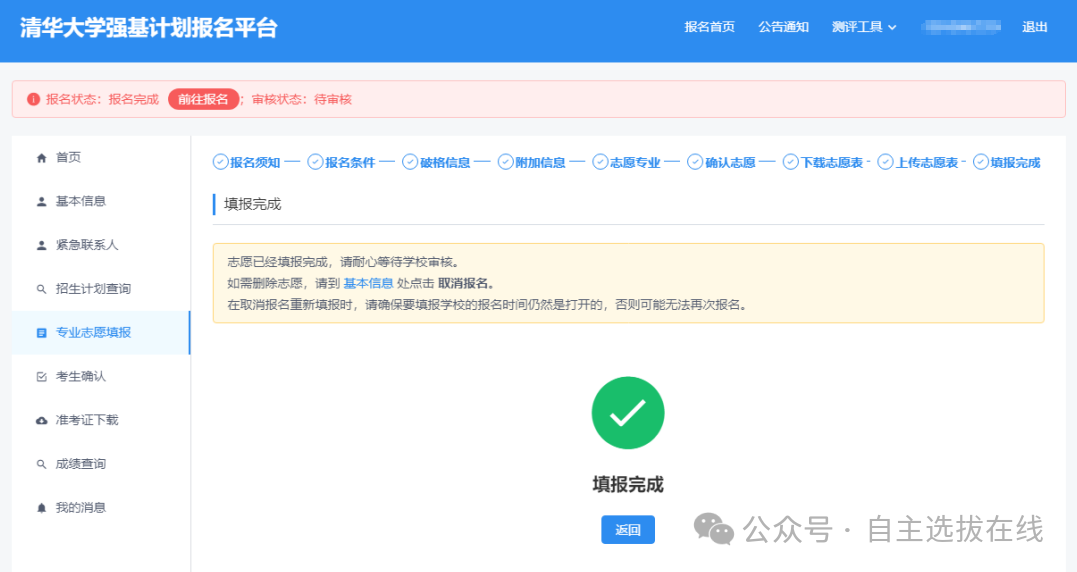Go to step label 破格信息
This screenshot has height=572, width=1077.
point(445,163)
